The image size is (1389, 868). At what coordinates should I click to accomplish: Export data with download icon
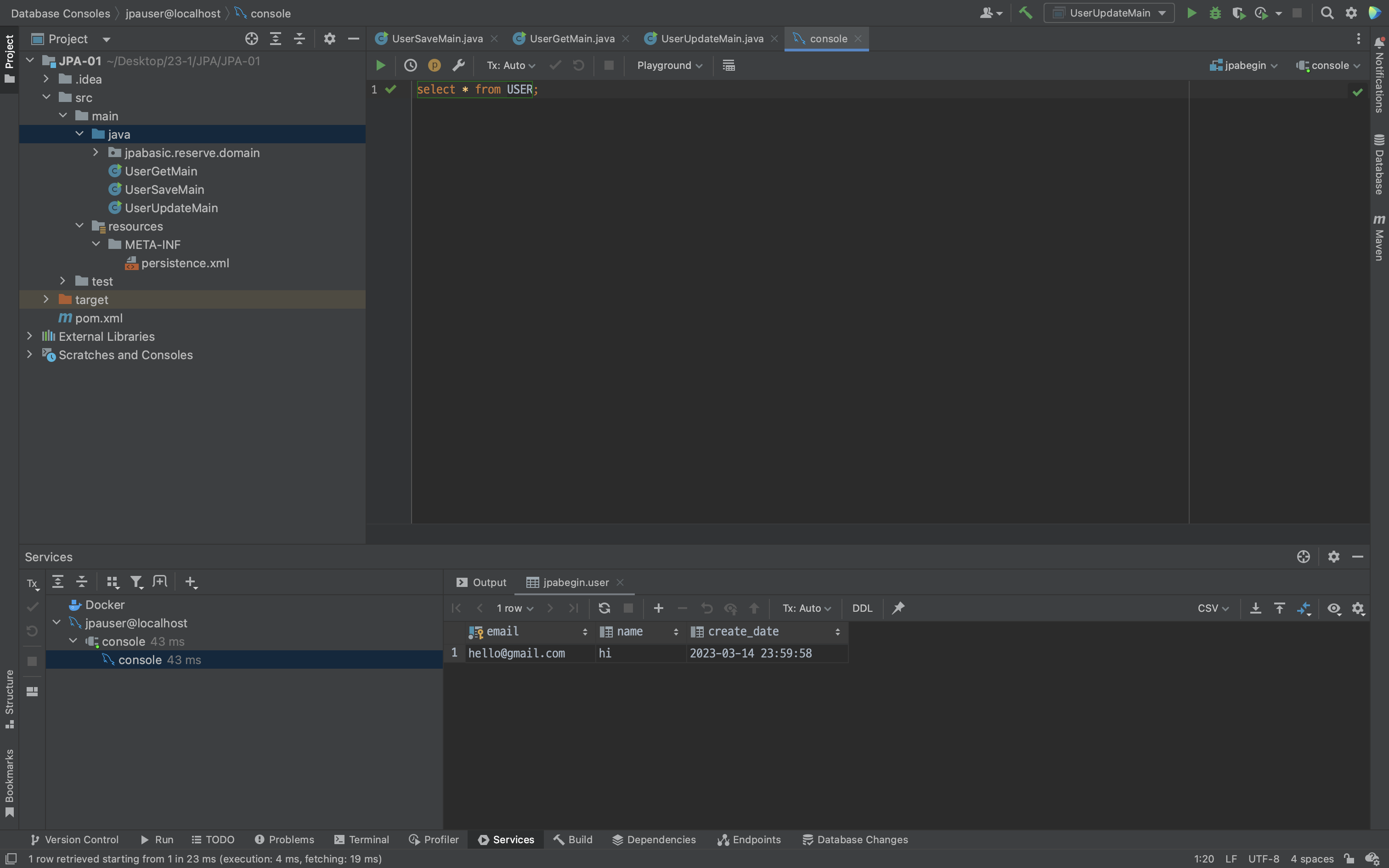(1255, 608)
